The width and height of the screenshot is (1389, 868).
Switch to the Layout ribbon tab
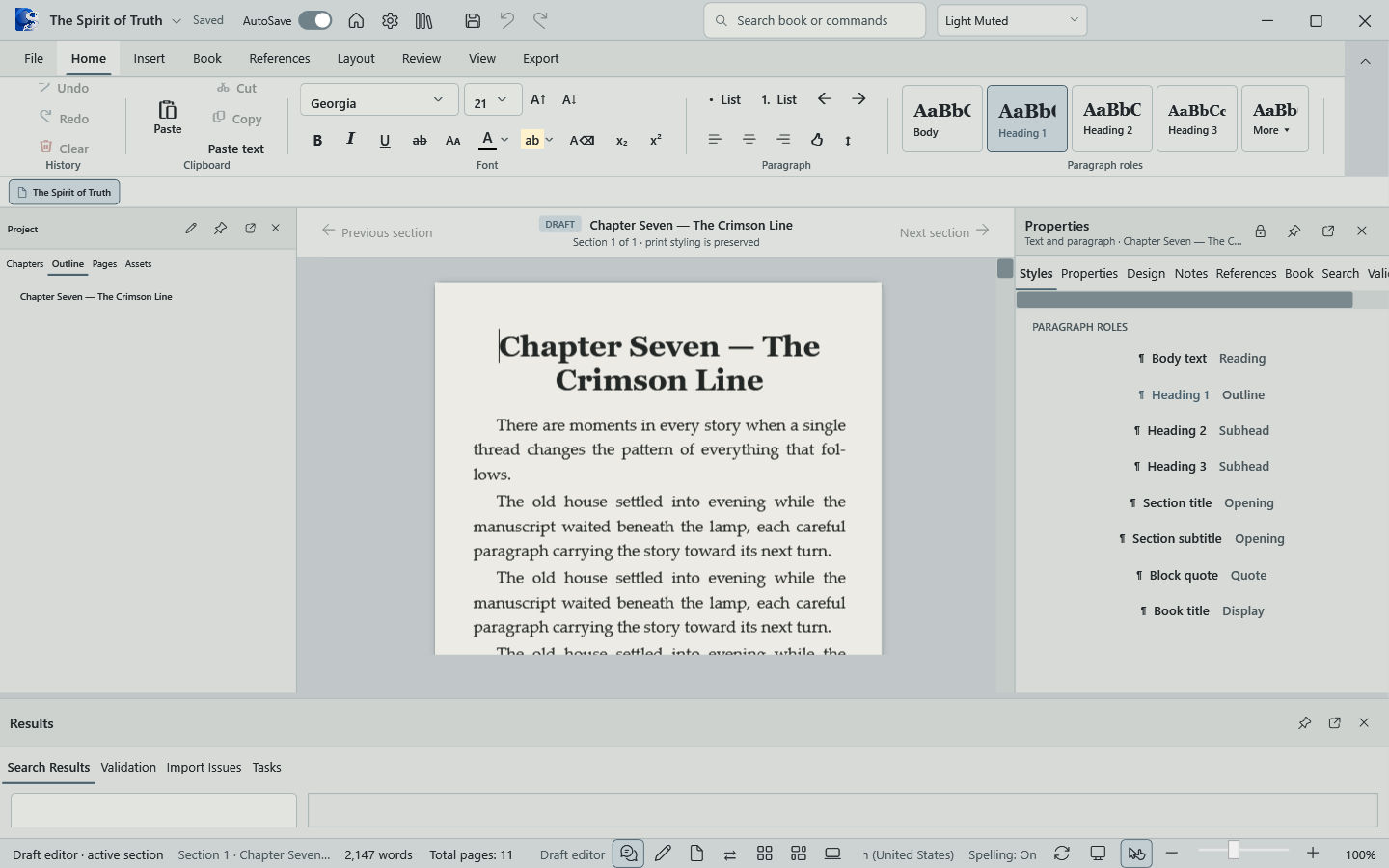[x=356, y=58]
